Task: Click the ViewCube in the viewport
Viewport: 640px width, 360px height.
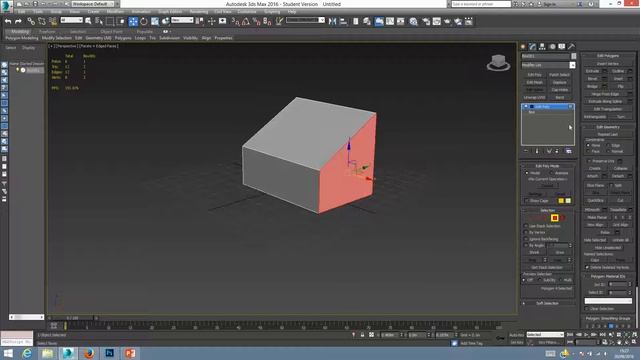Action: 498,62
